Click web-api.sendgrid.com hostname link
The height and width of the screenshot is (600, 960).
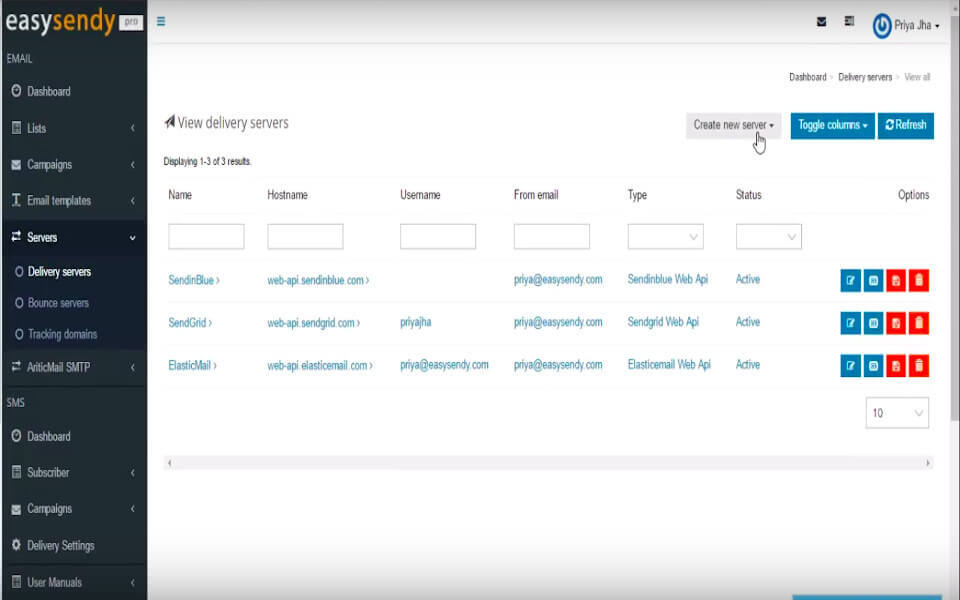point(313,323)
